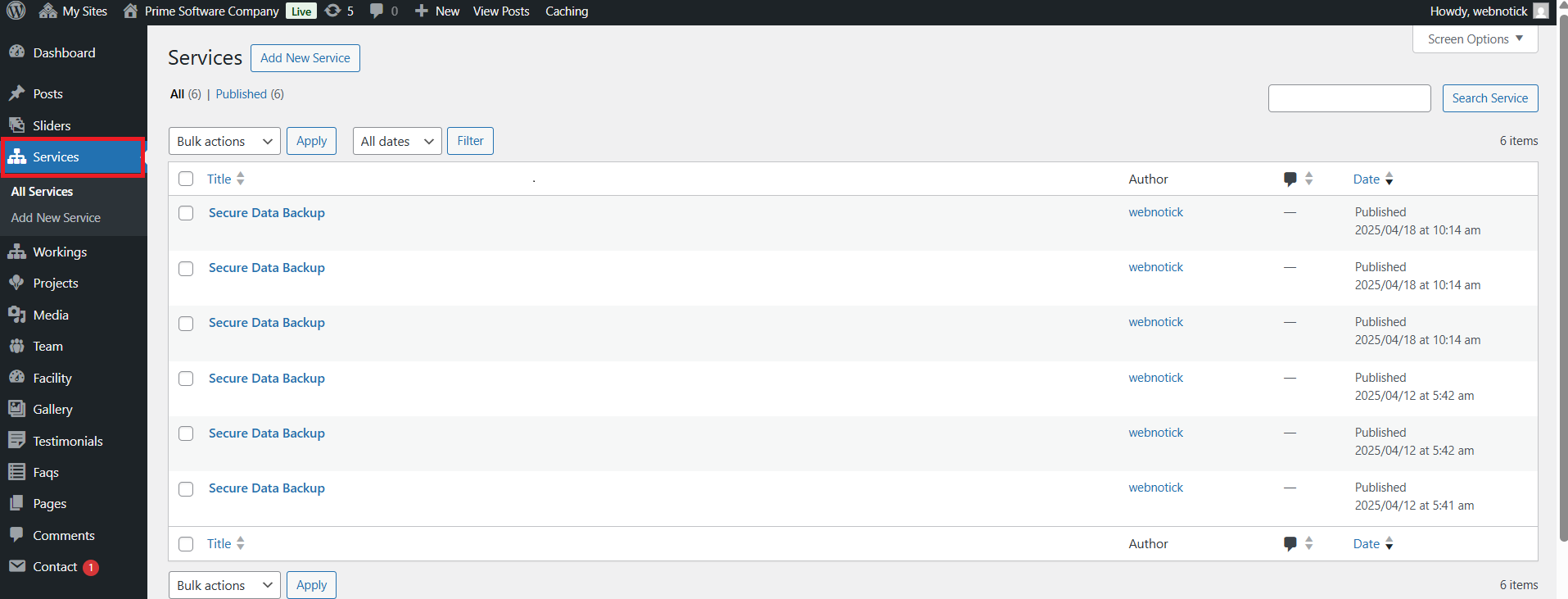Click the comments bubble icon in admin bar

pos(377,11)
